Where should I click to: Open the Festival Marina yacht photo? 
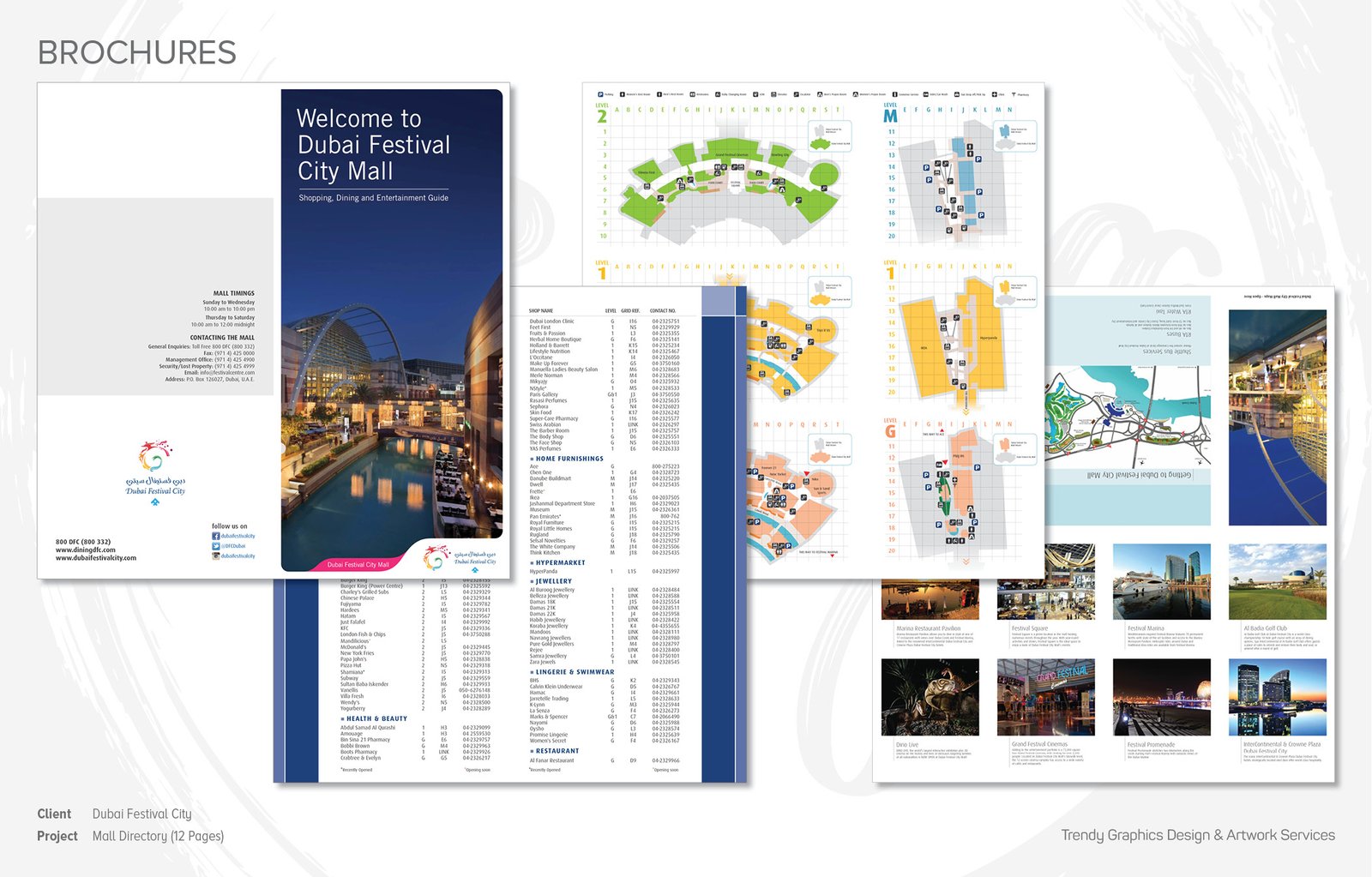pyautogui.click(x=1162, y=581)
